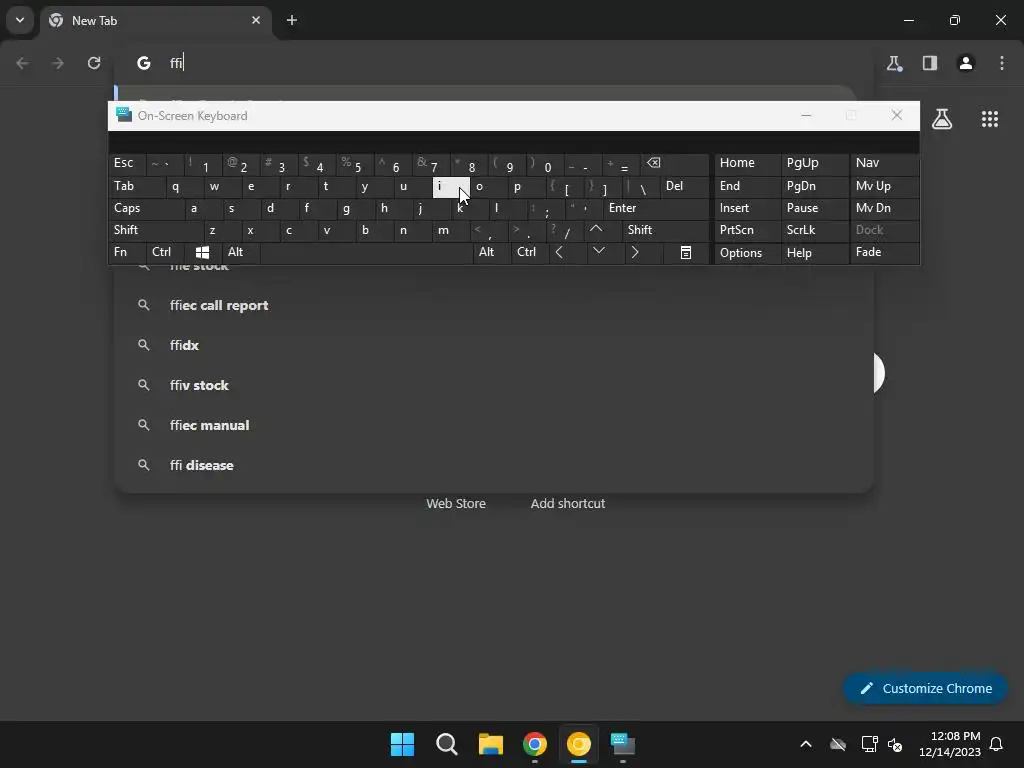Click the down arrow key on On-Screen Keyboard
This screenshot has height=768, width=1024.
click(599, 251)
